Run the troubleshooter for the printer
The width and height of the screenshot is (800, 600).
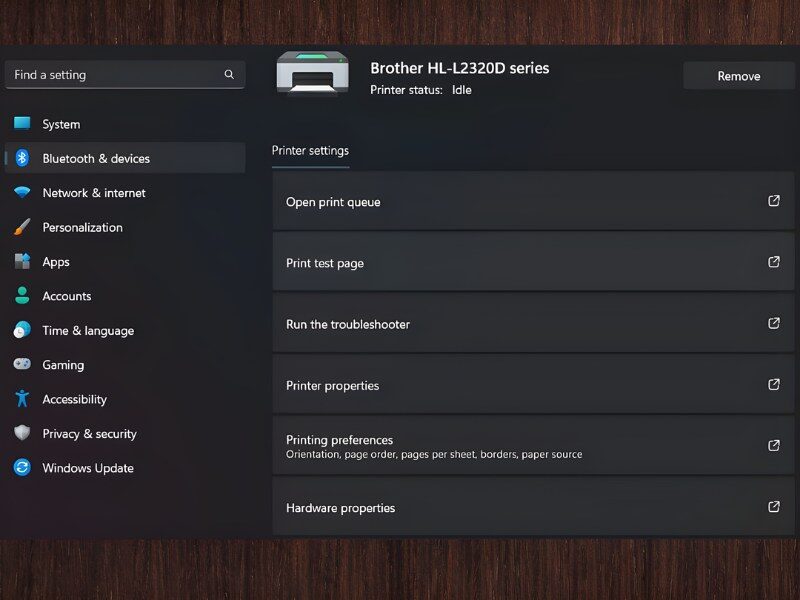[x=348, y=324]
